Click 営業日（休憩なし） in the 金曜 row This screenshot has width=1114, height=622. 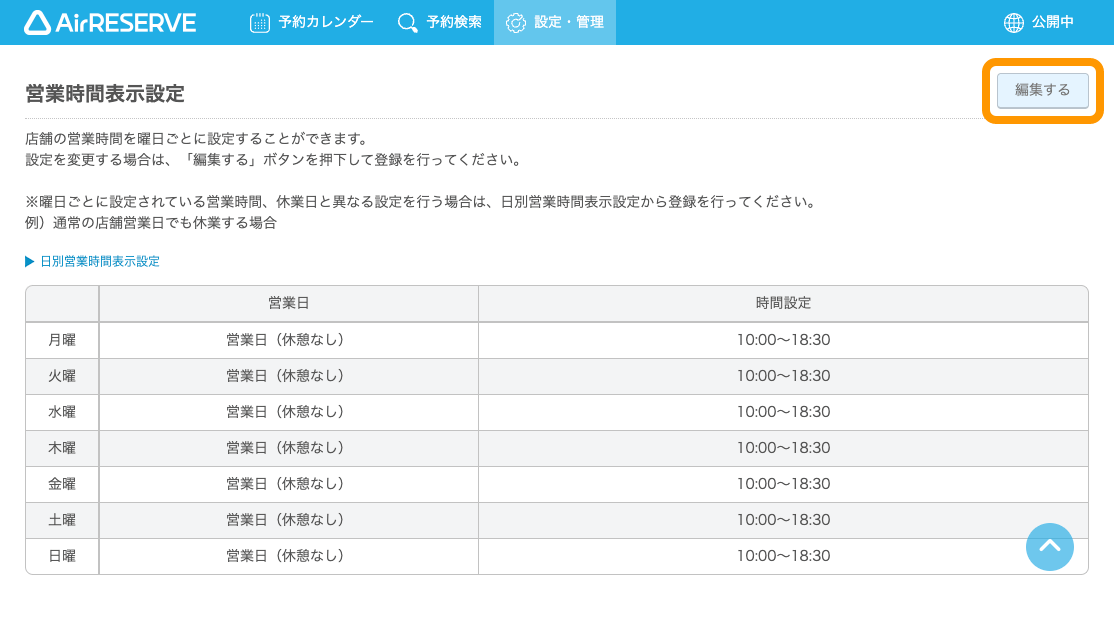click(285, 484)
